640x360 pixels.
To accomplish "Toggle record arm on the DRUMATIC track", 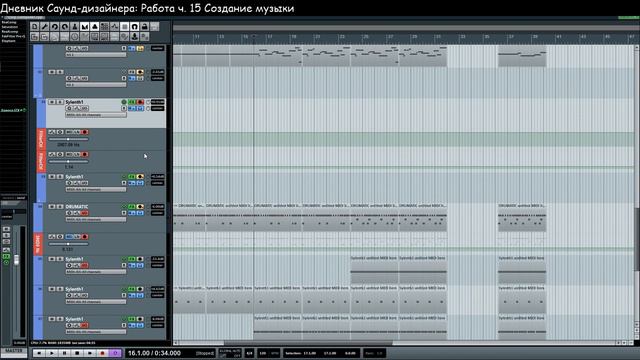I will [x=140, y=207].
